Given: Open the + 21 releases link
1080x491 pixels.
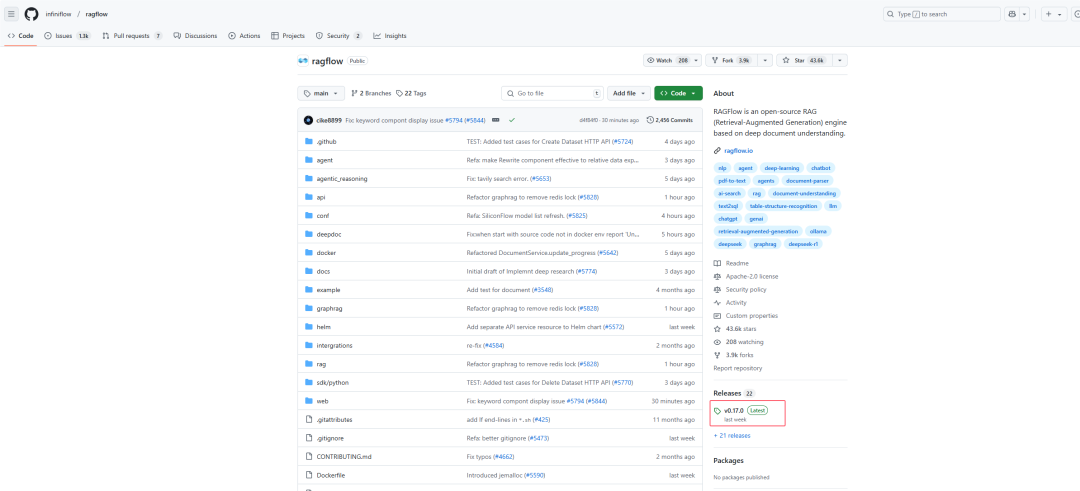Looking at the screenshot, I should 732,435.
